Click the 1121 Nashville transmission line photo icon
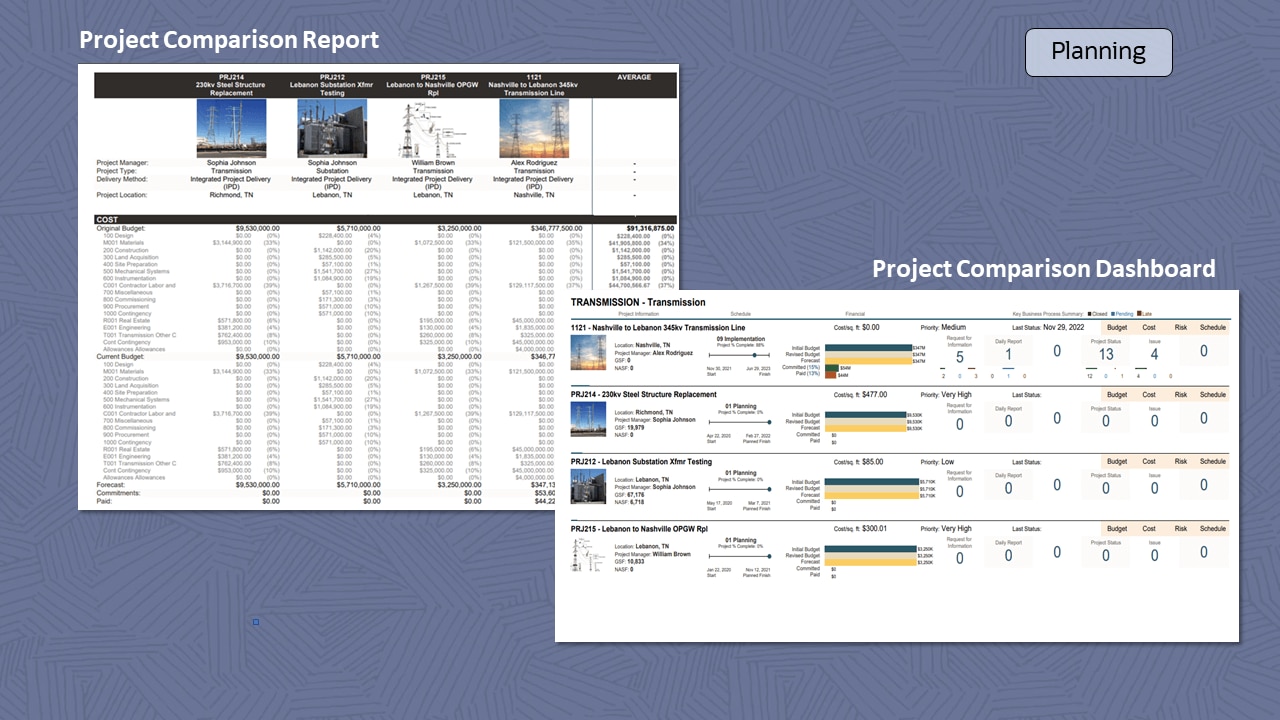1280x720 pixels. coord(588,351)
